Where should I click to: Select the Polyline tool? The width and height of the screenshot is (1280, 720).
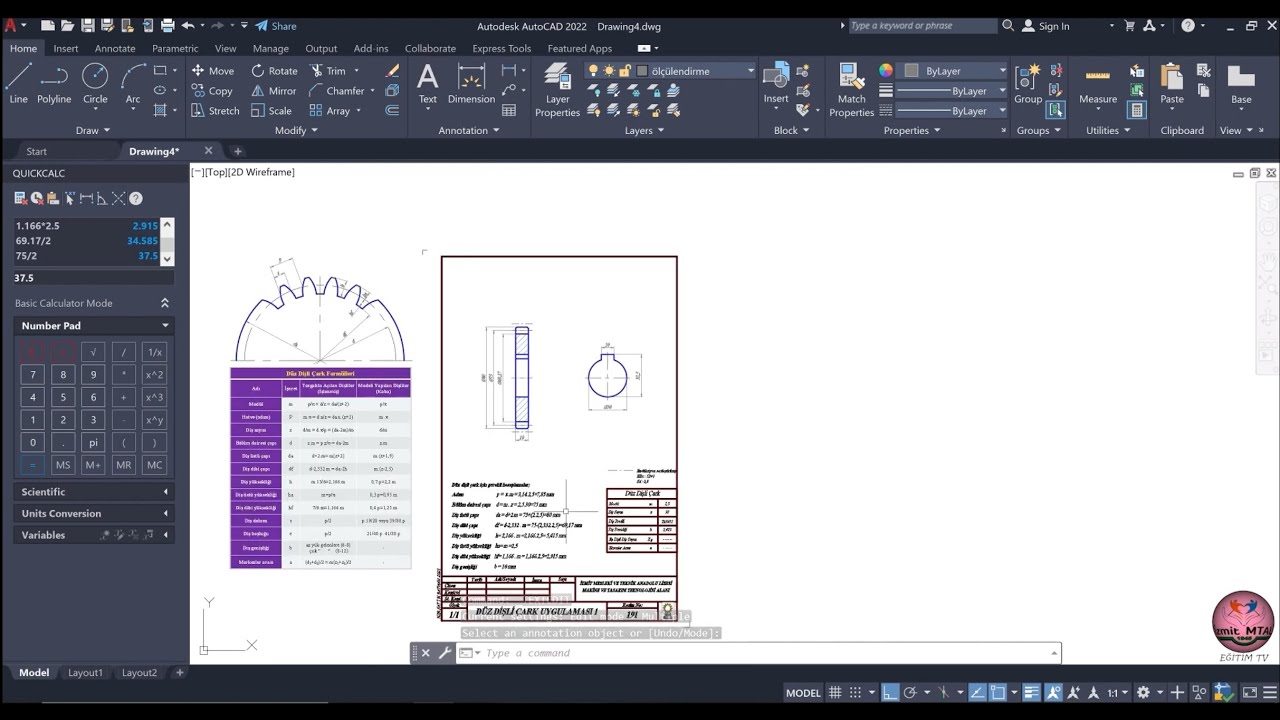pos(54,84)
